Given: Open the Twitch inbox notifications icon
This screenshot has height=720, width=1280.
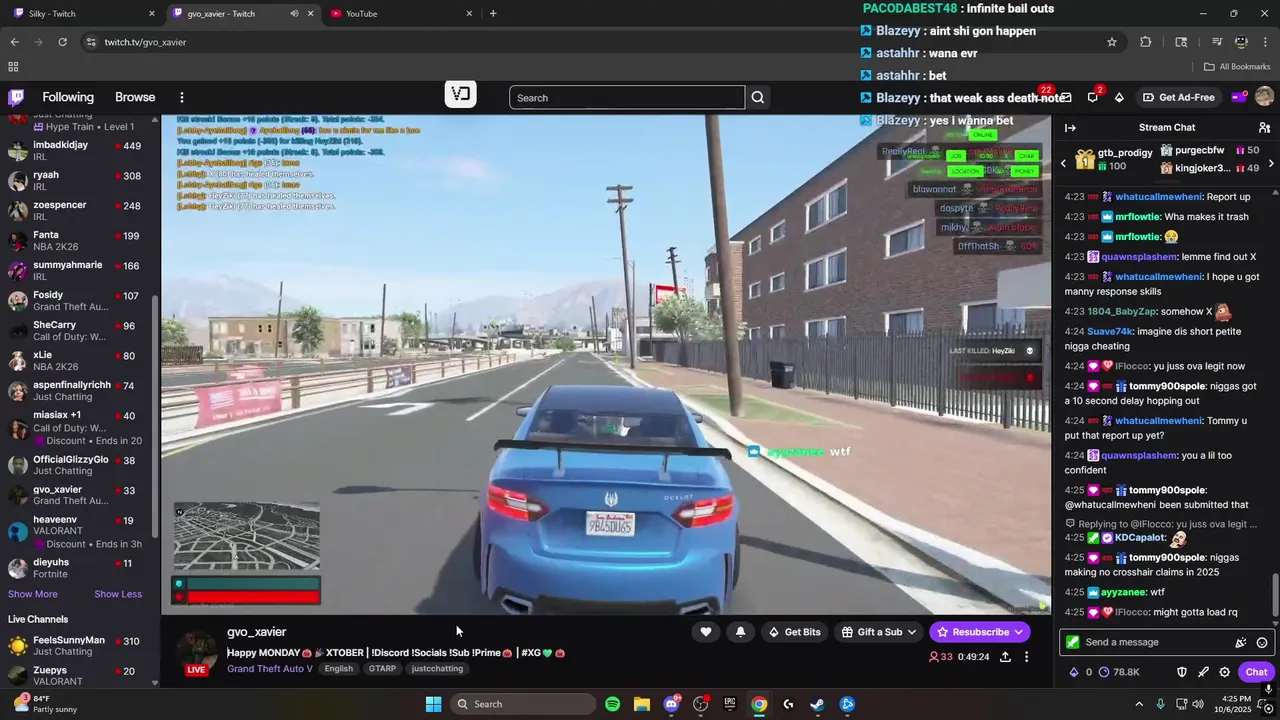Looking at the screenshot, I should (1066, 97).
